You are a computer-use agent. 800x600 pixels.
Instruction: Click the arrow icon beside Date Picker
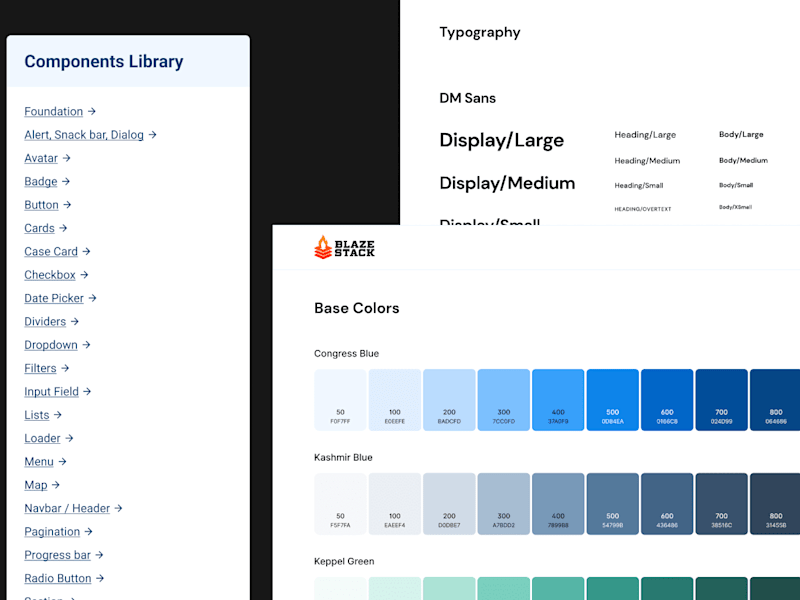coord(92,298)
